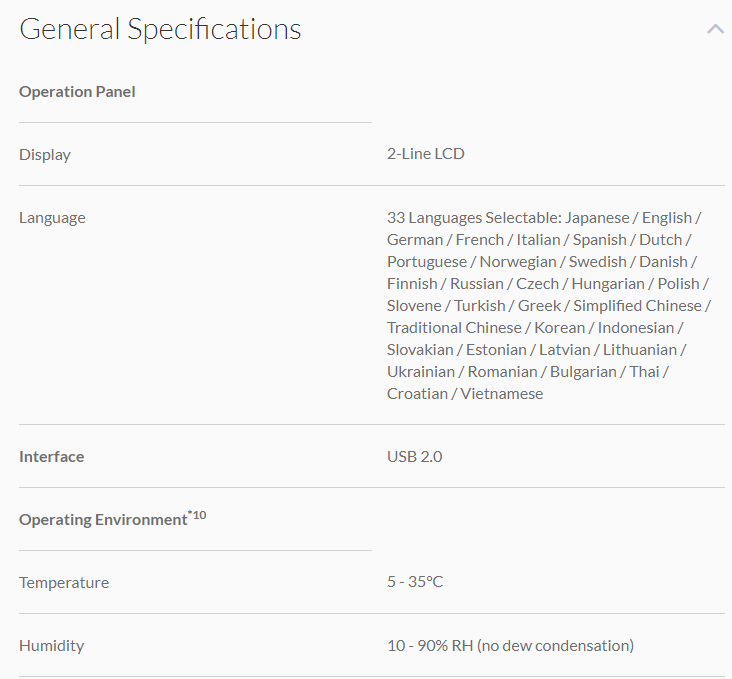
Task: Click the Display row label
Action: (45, 155)
